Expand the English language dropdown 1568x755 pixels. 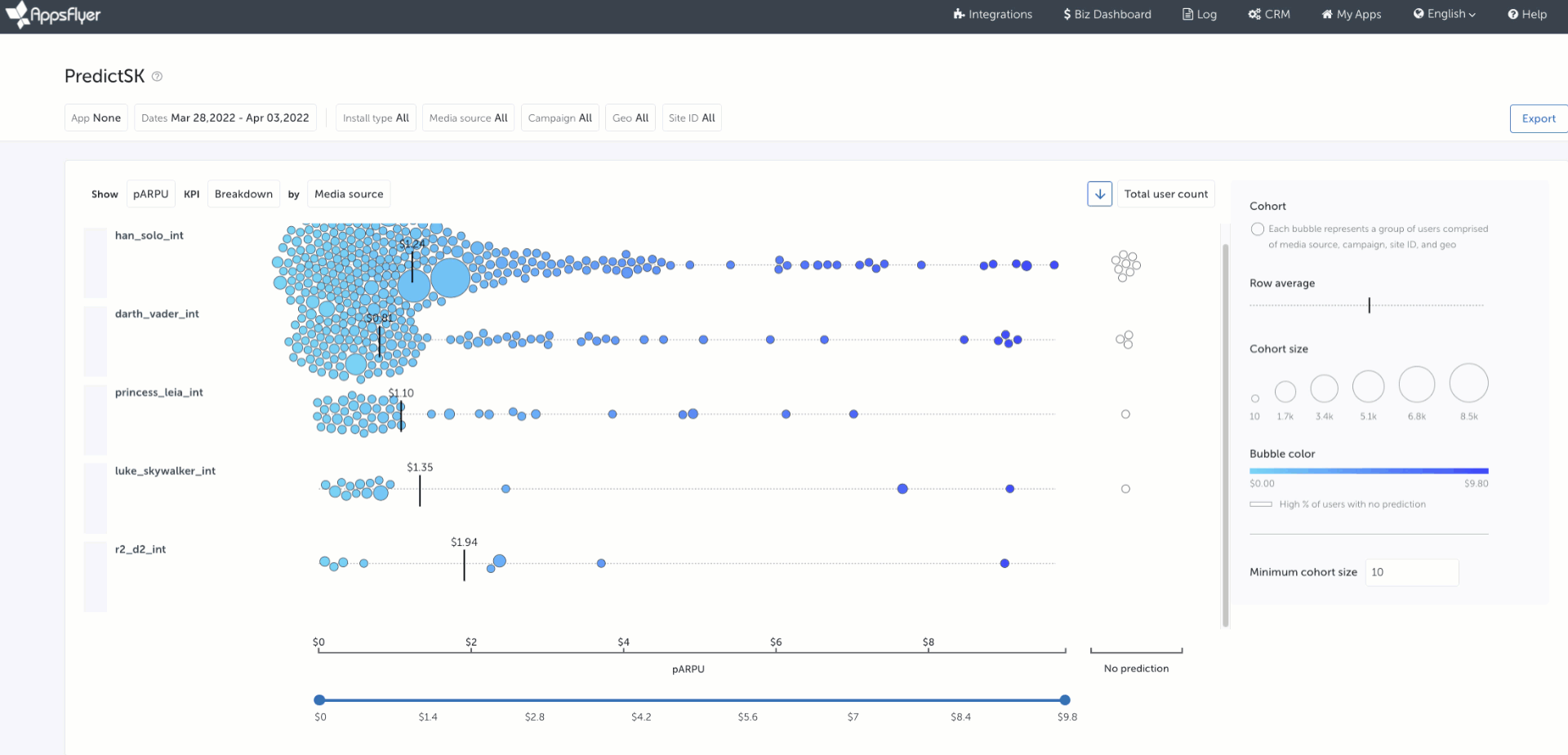pos(1445,14)
